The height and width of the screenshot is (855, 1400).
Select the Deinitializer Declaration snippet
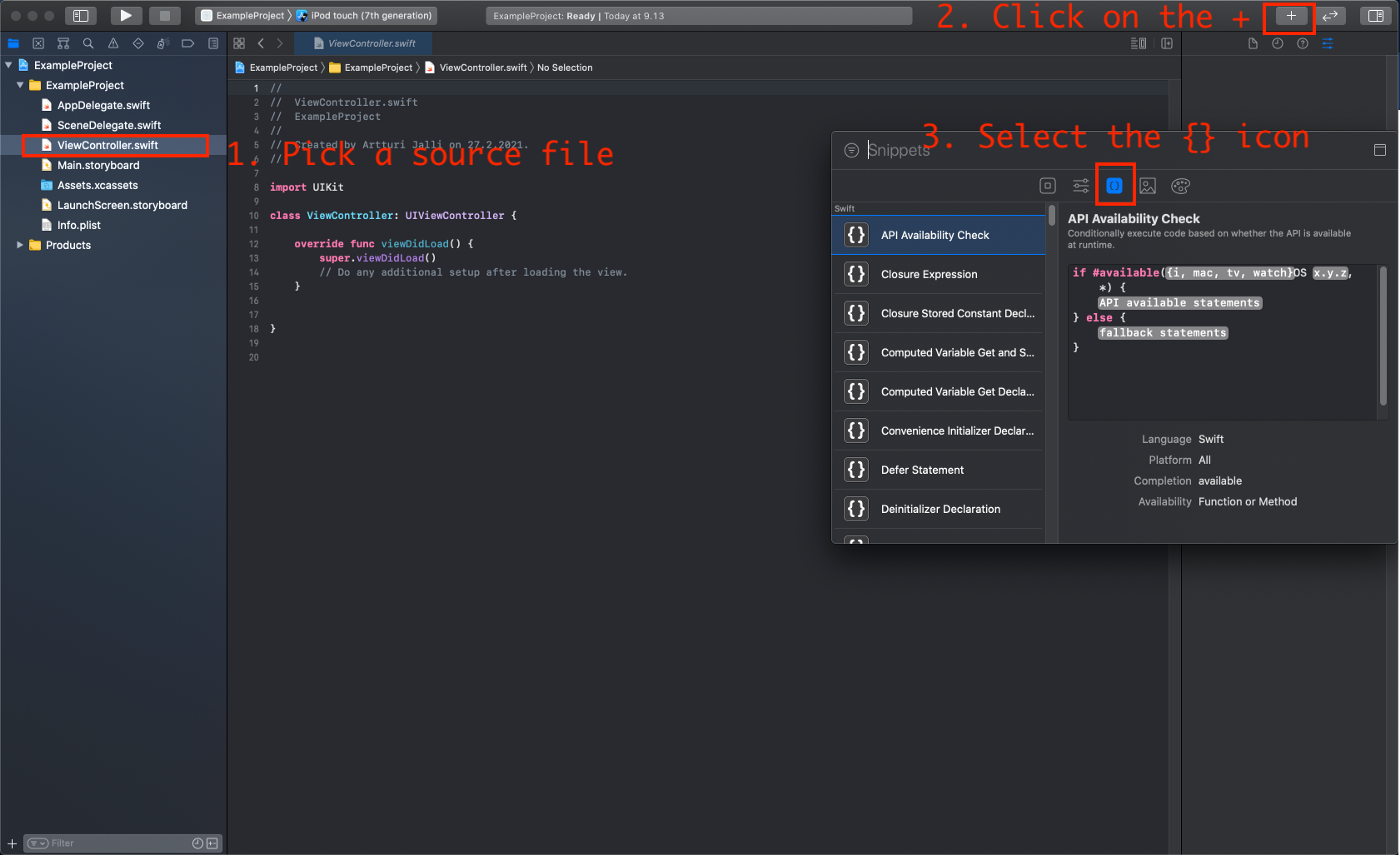[x=938, y=509]
